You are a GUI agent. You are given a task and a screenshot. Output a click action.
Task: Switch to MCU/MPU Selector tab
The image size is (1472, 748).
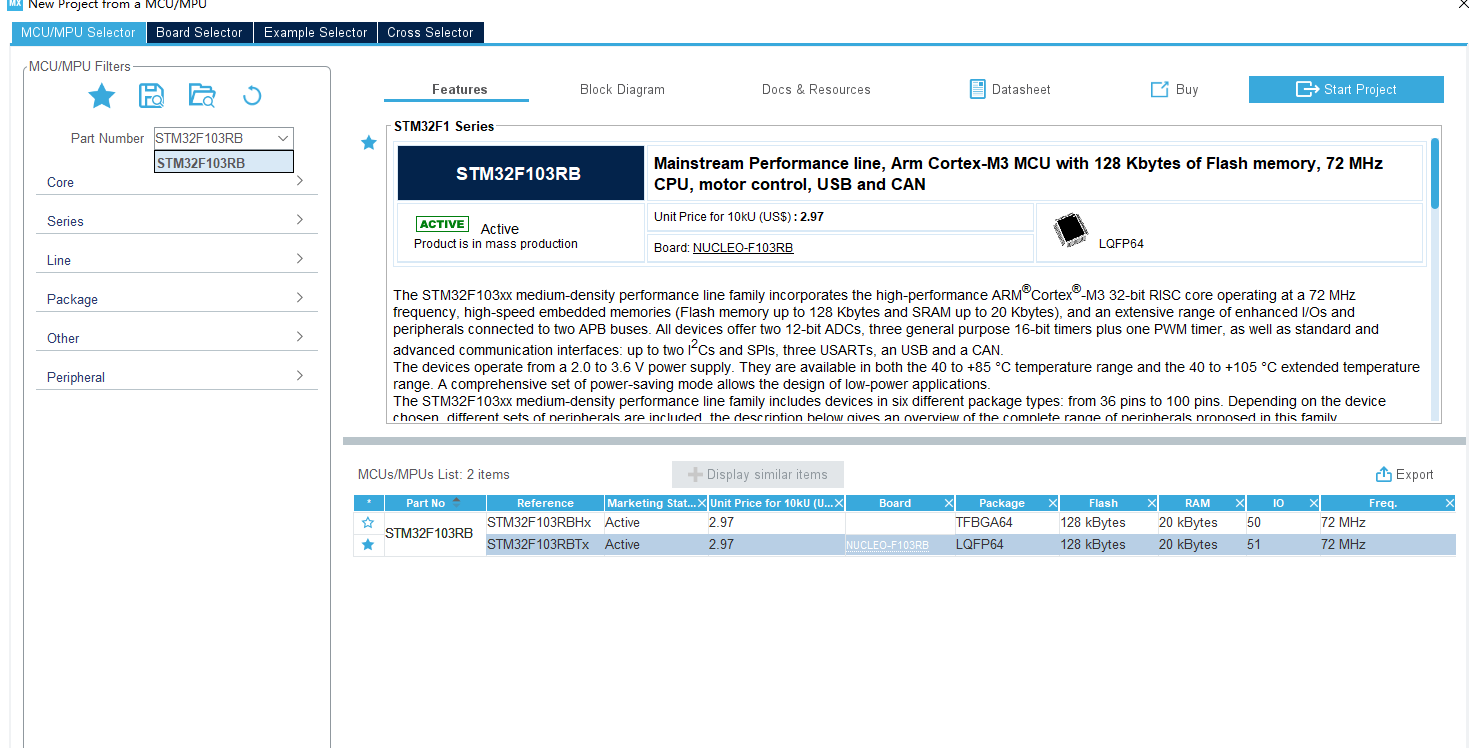pyautogui.click(x=78, y=32)
